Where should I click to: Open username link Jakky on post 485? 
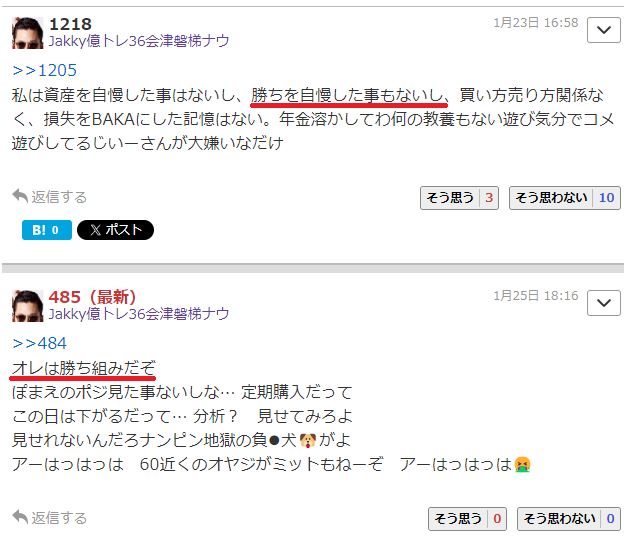[139, 314]
